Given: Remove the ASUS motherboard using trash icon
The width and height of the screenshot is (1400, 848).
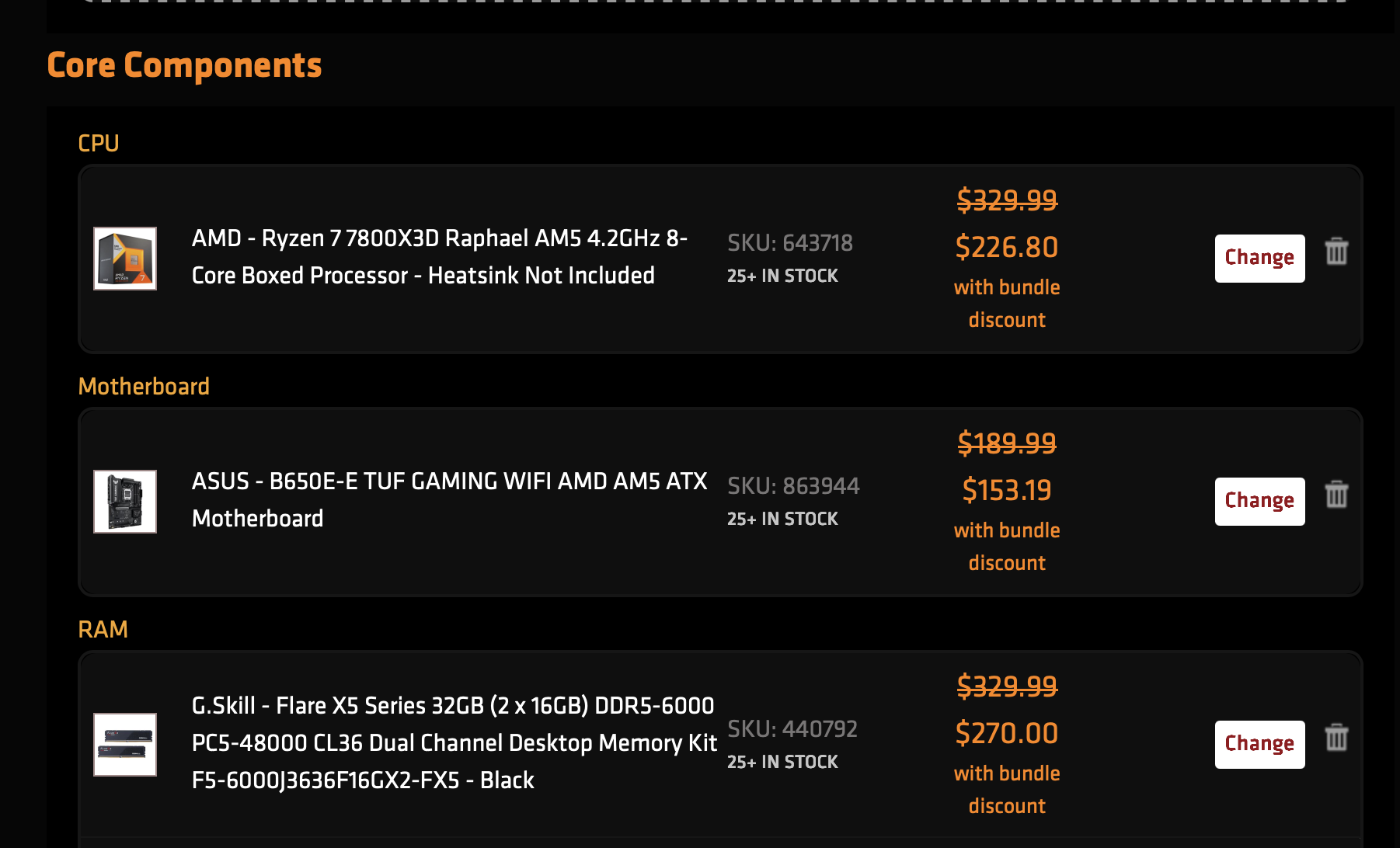Looking at the screenshot, I should (x=1336, y=495).
